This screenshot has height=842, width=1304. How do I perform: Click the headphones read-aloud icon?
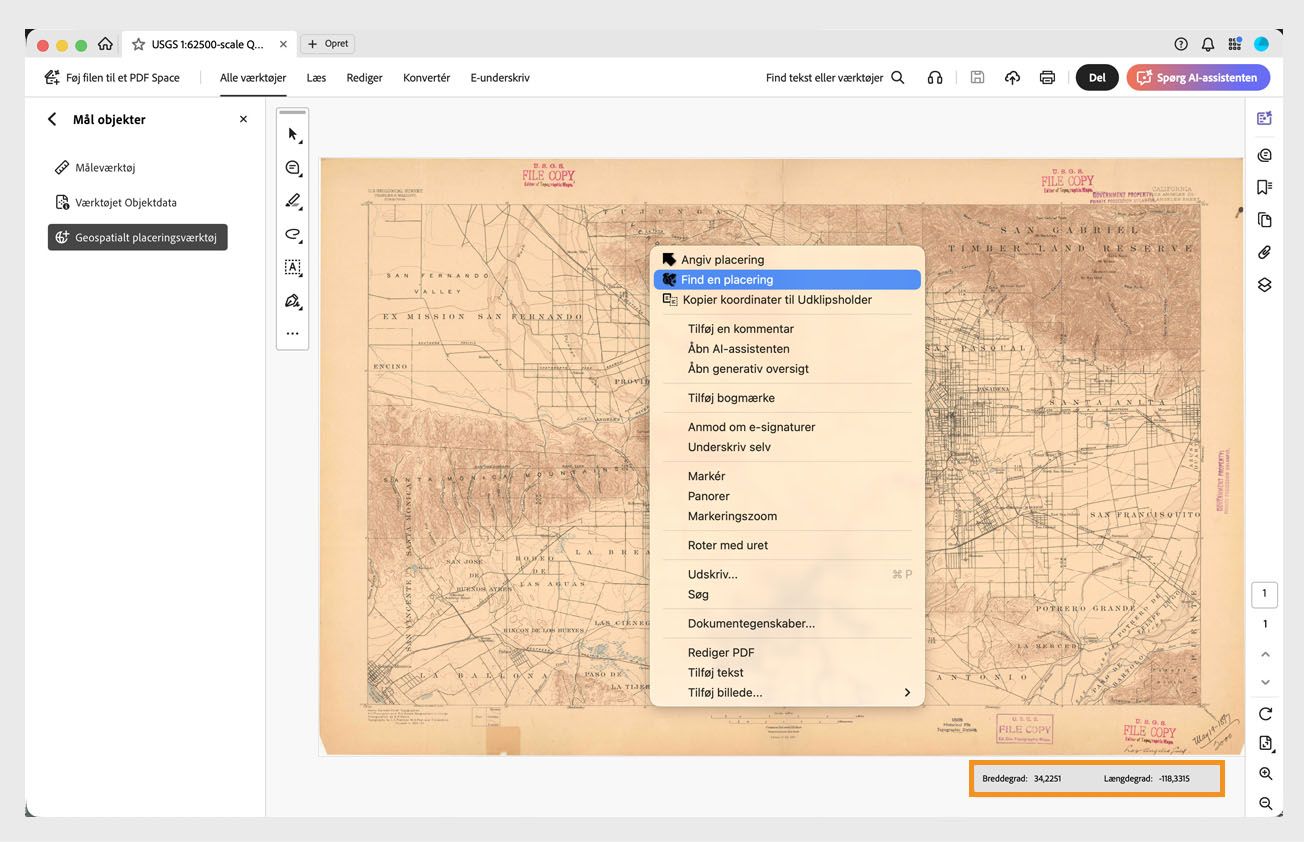[935, 77]
